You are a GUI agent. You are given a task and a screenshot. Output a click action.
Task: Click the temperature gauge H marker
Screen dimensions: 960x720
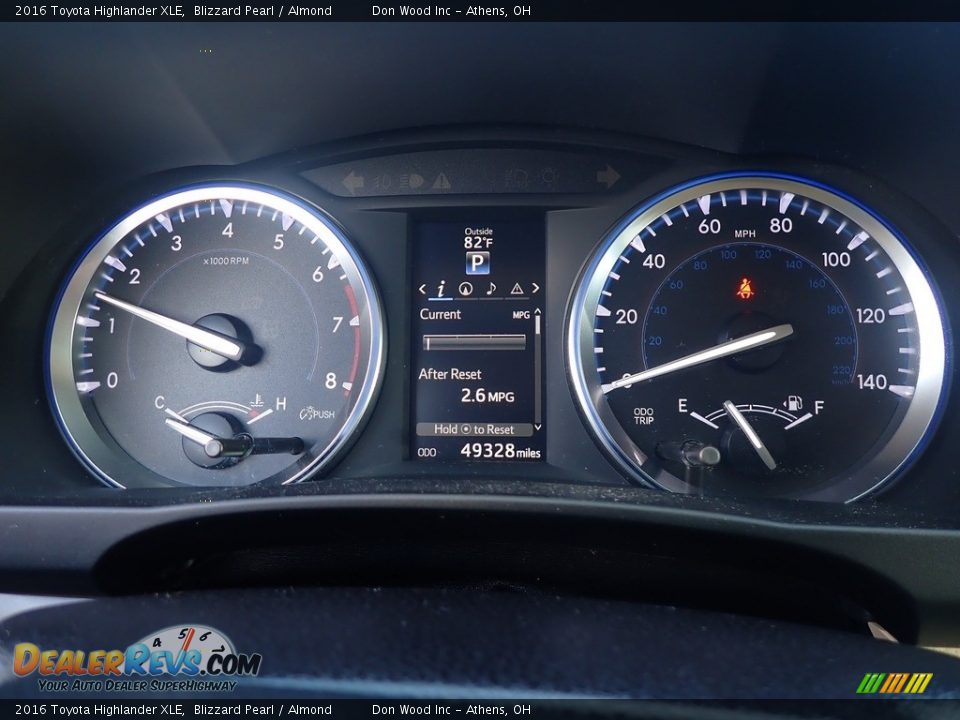tap(281, 403)
